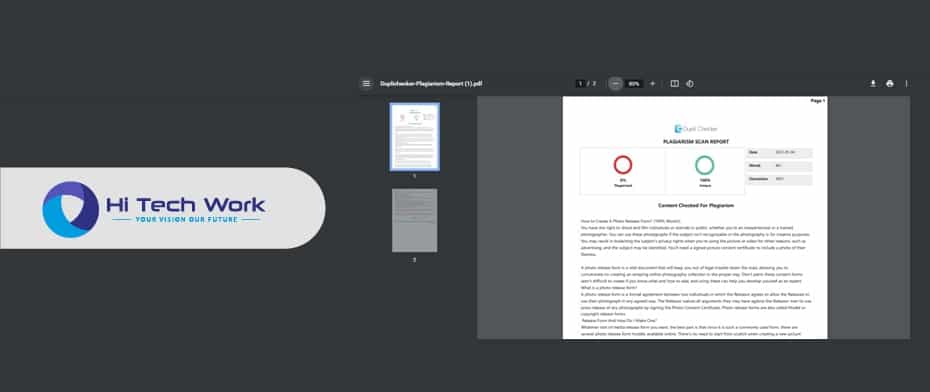Toggle the PDF sidebar menu icon
930x392 pixels.
pos(366,84)
